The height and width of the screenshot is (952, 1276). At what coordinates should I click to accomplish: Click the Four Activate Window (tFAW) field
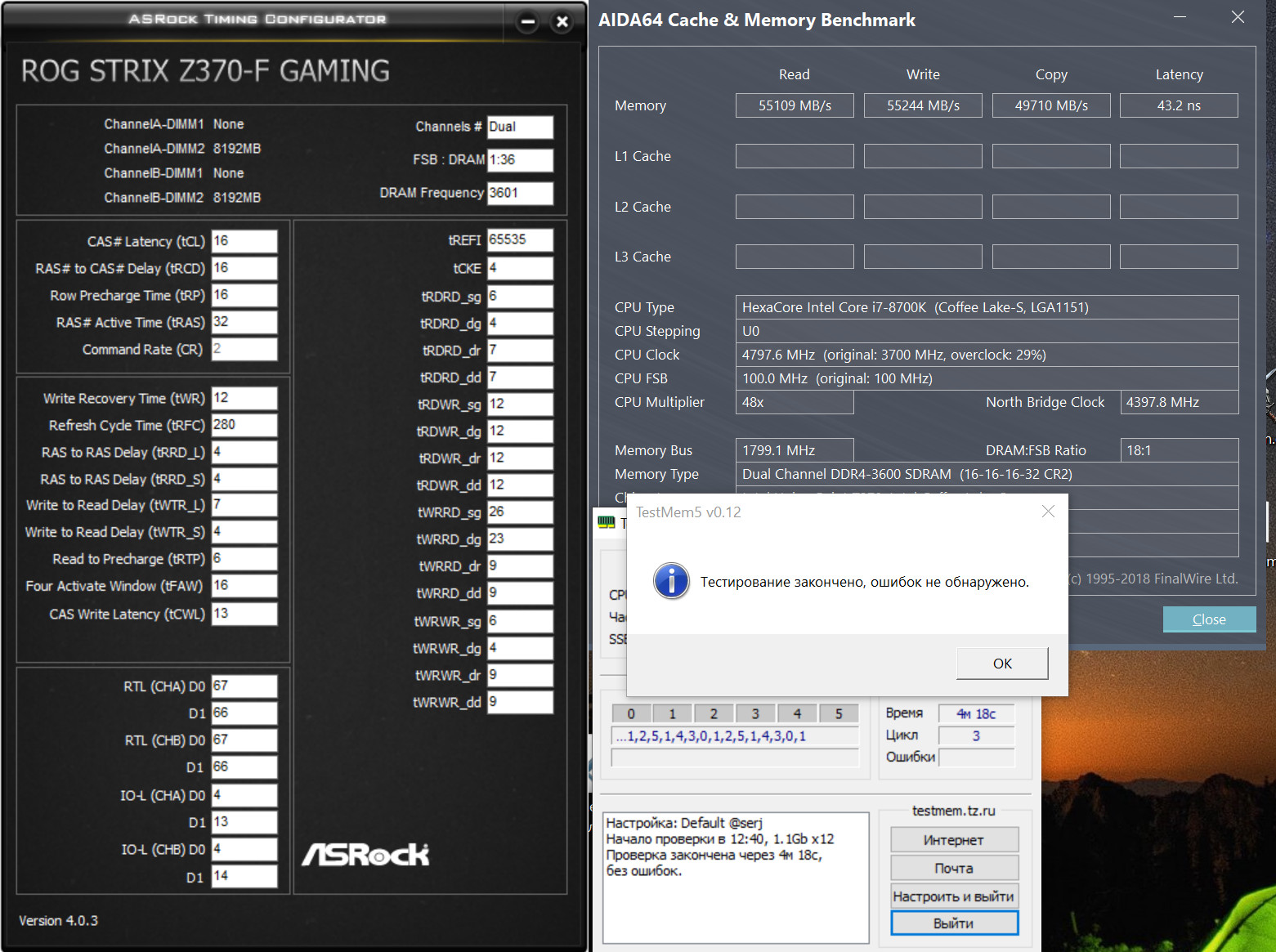[244, 586]
